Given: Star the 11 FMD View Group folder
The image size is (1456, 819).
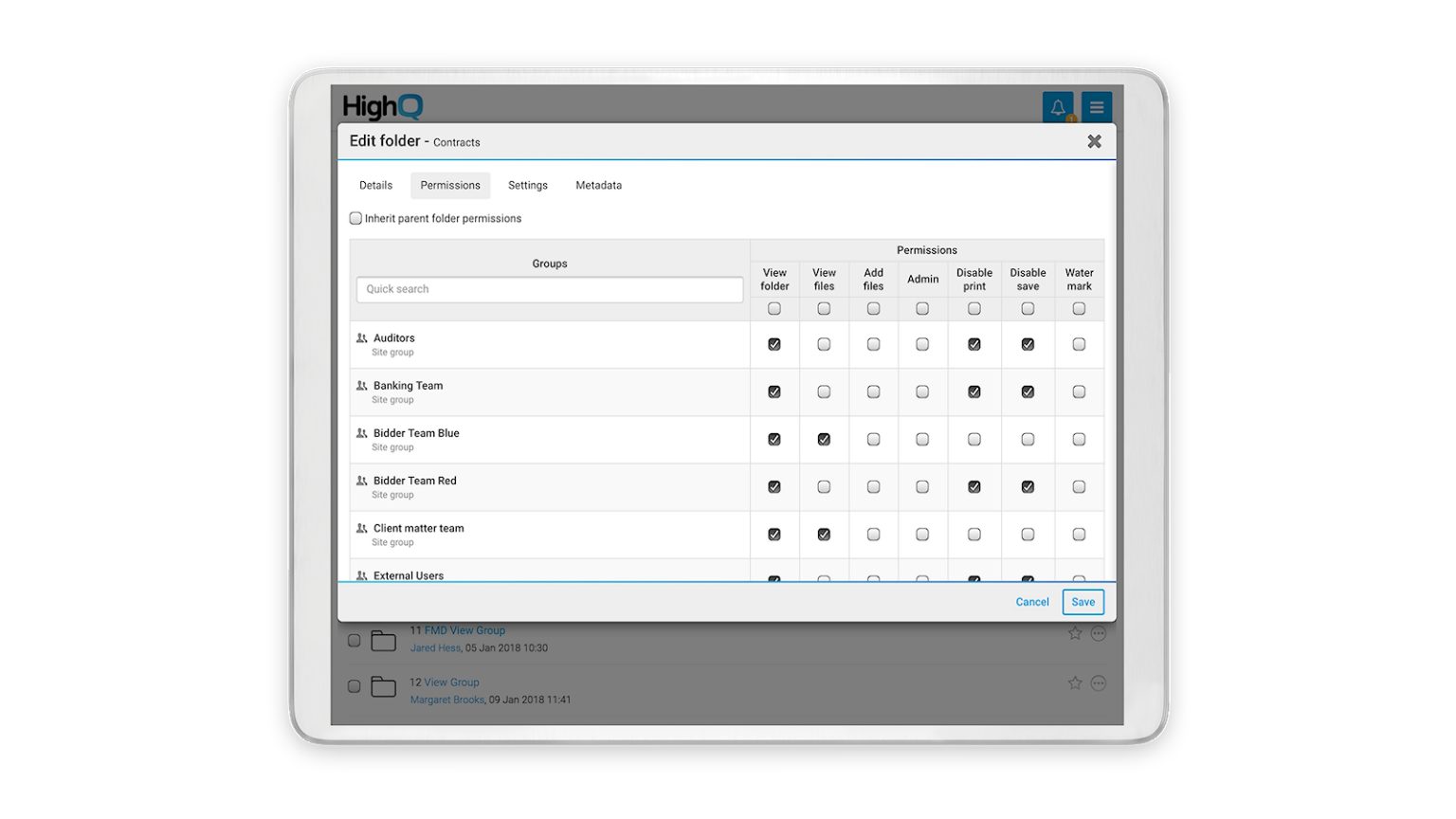Looking at the screenshot, I should click(x=1076, y=632).
